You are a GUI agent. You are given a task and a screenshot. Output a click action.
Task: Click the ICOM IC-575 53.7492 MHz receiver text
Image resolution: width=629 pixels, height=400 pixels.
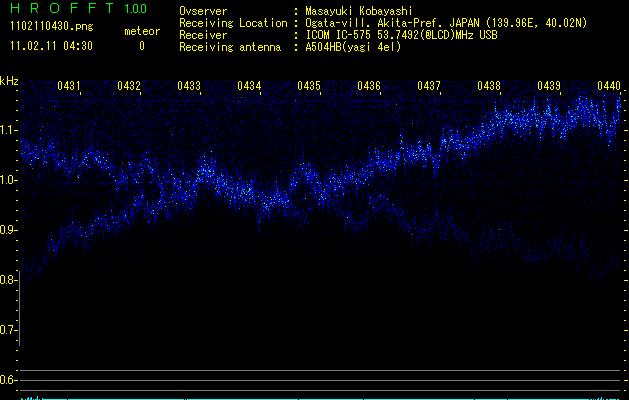point(401,35)
